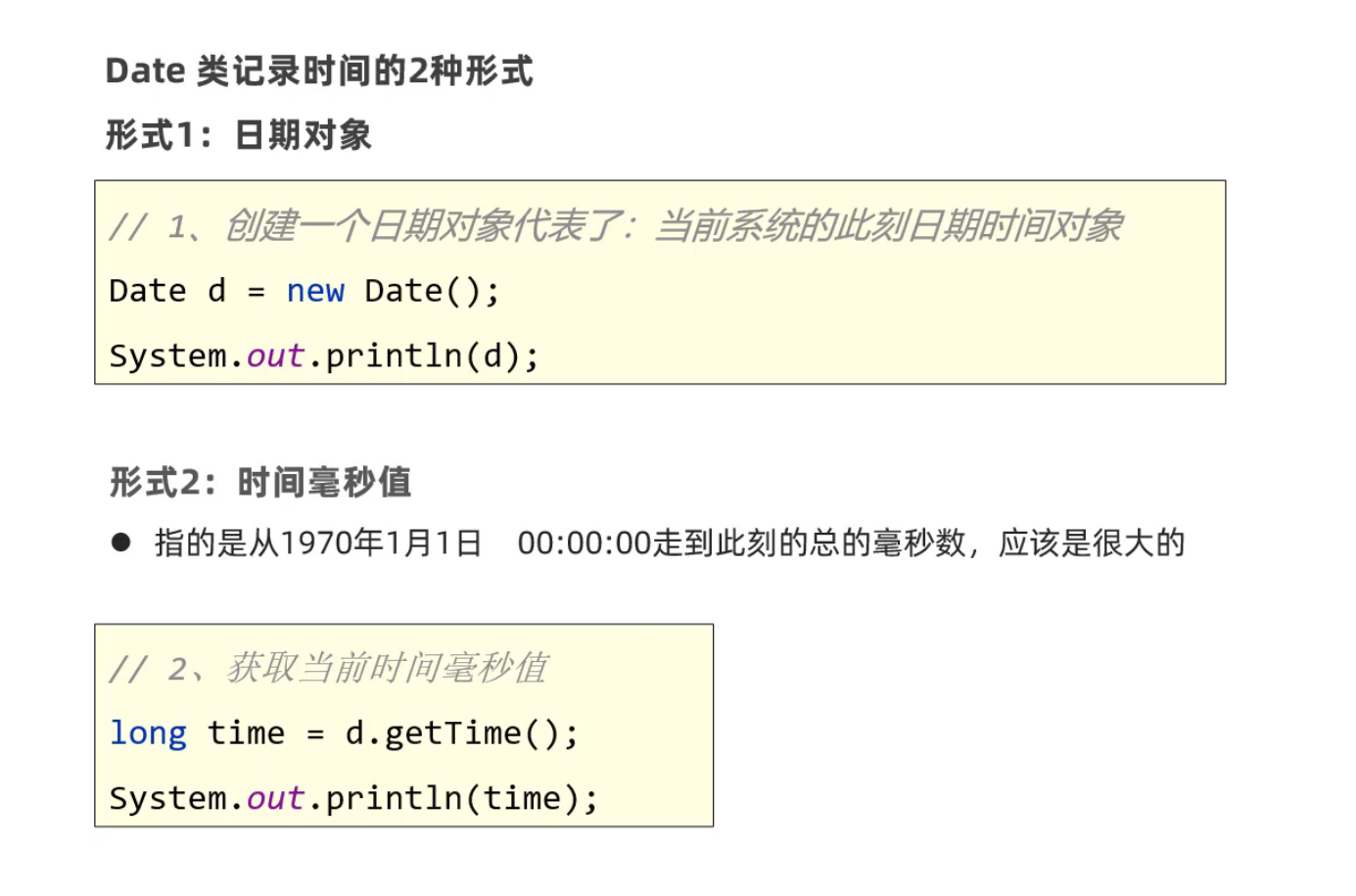
Task: Click the blue "long" keyword
Action: pyautogui.click(x=148, y=733)
